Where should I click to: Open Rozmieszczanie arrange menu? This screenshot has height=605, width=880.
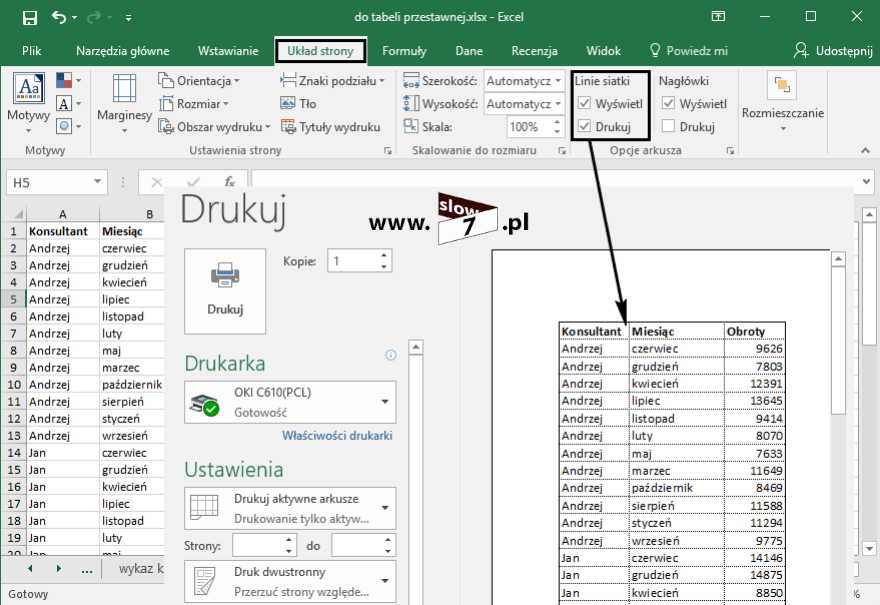click(x=782, y=103)
